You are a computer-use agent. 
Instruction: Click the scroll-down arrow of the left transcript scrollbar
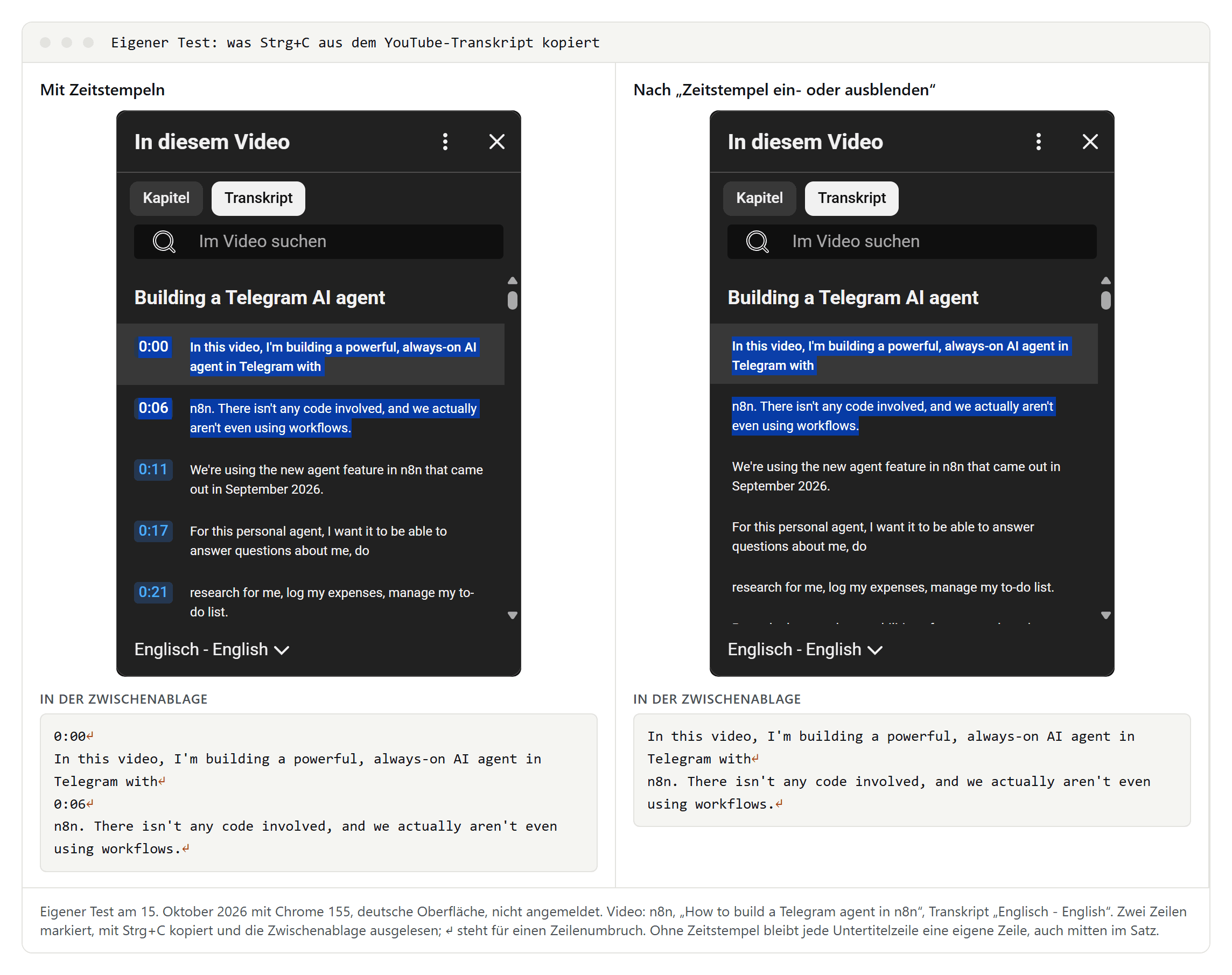[x=512, y=615]
